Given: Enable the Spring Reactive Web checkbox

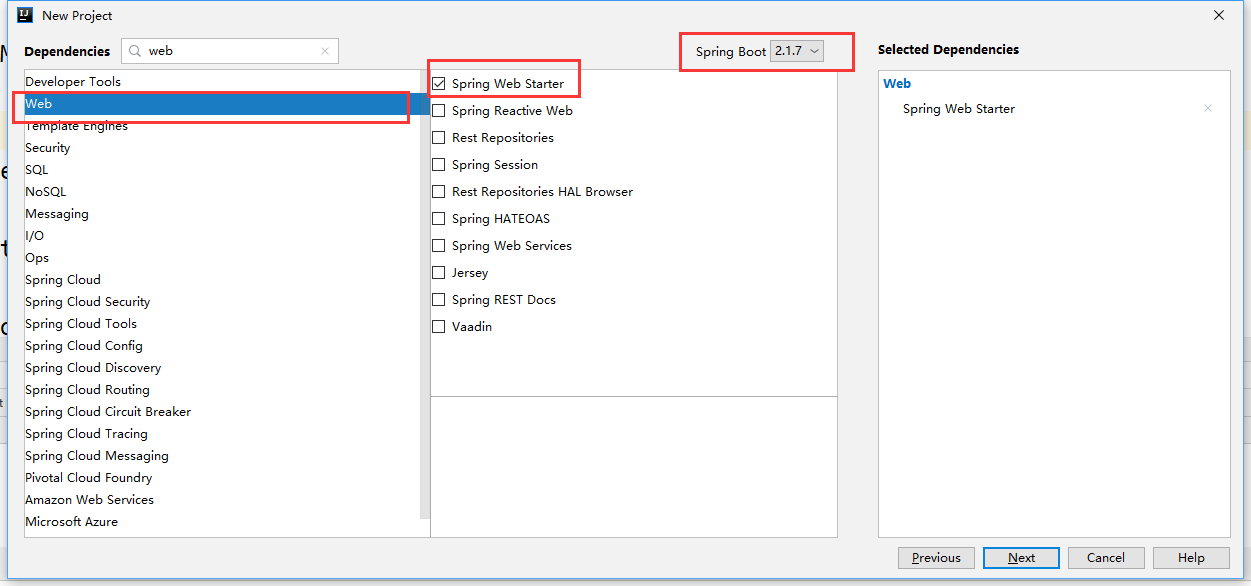Looking at the screenshot, I should point(438,111).
